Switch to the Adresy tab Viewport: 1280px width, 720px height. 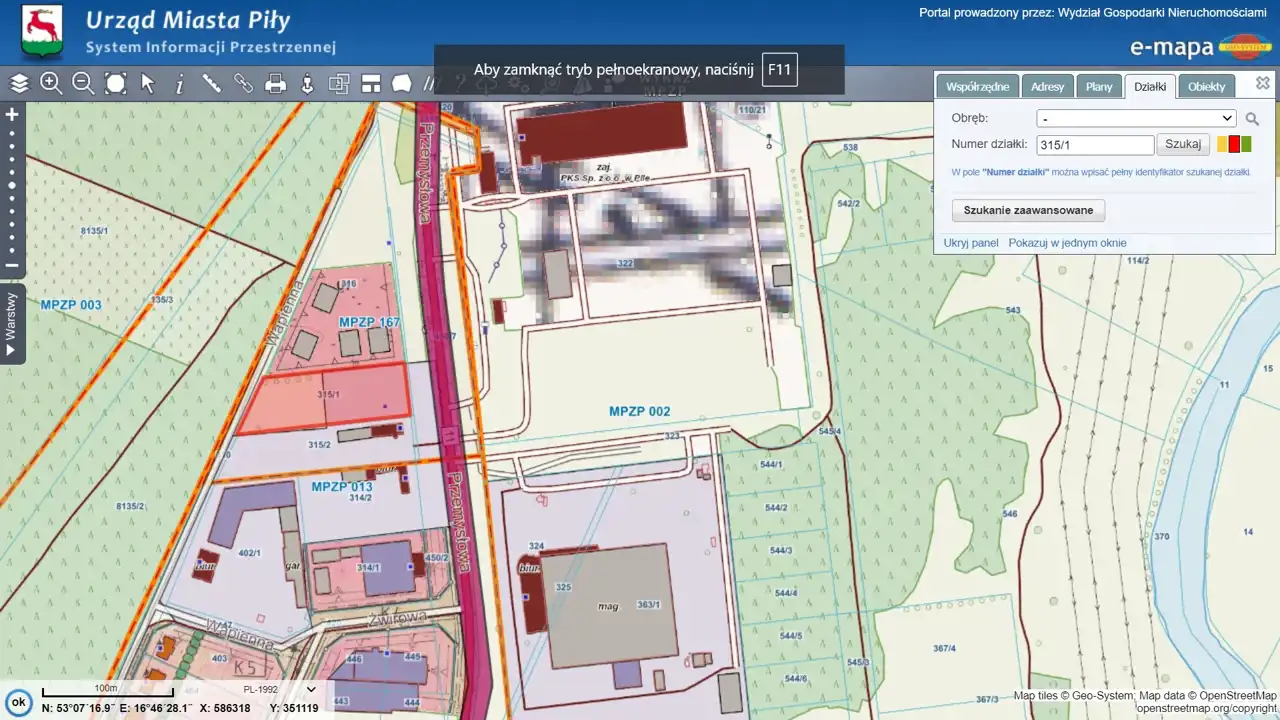pyautogui.click(x=1047, y=87)
